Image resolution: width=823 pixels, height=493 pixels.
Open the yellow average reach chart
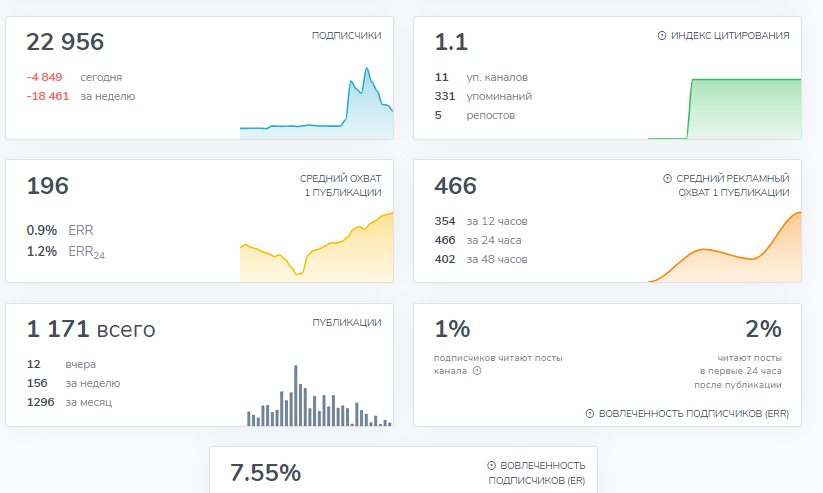(316, 247)
